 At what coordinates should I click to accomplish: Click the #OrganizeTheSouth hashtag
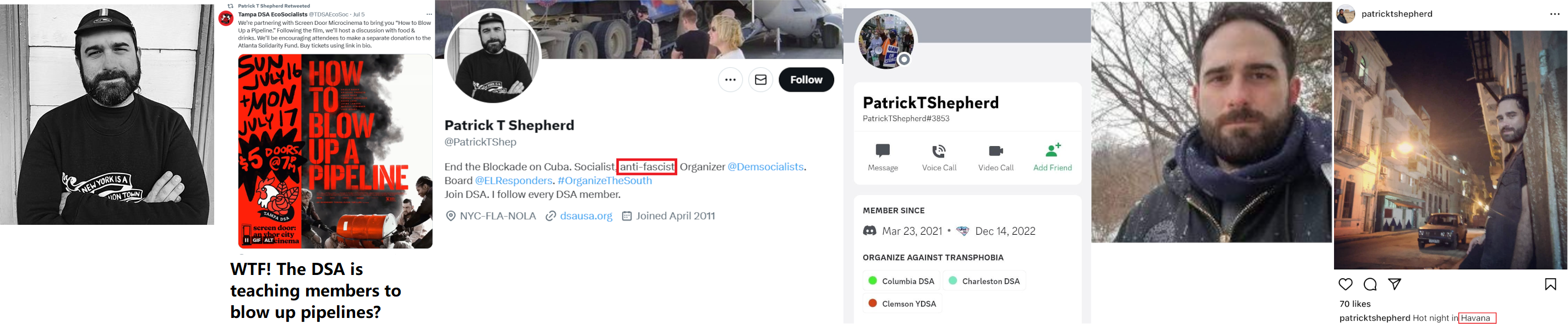tap(605, 181)
